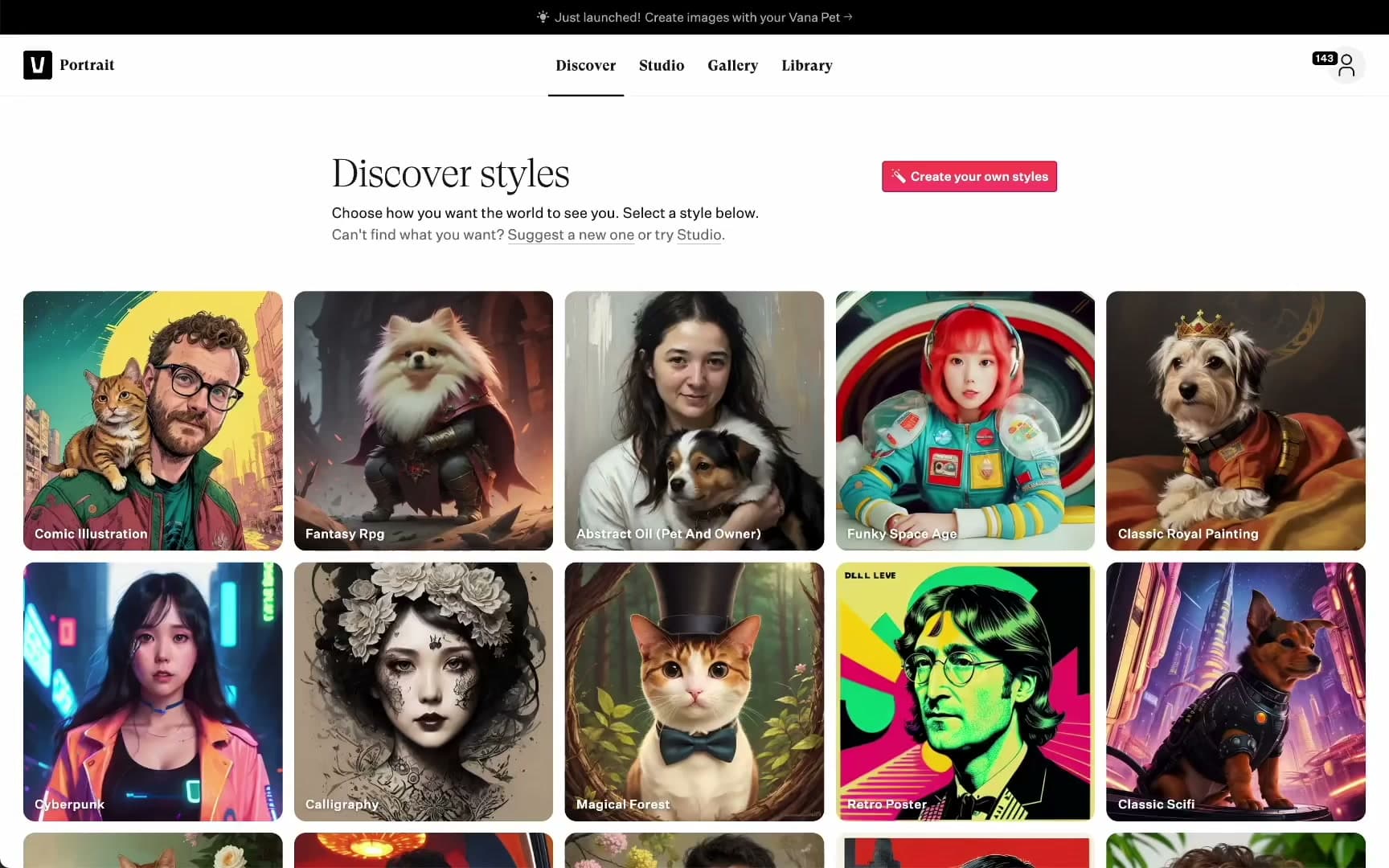1389x868 pixels.
Task: Switch to the Discover tab
Action: [586, 66]
